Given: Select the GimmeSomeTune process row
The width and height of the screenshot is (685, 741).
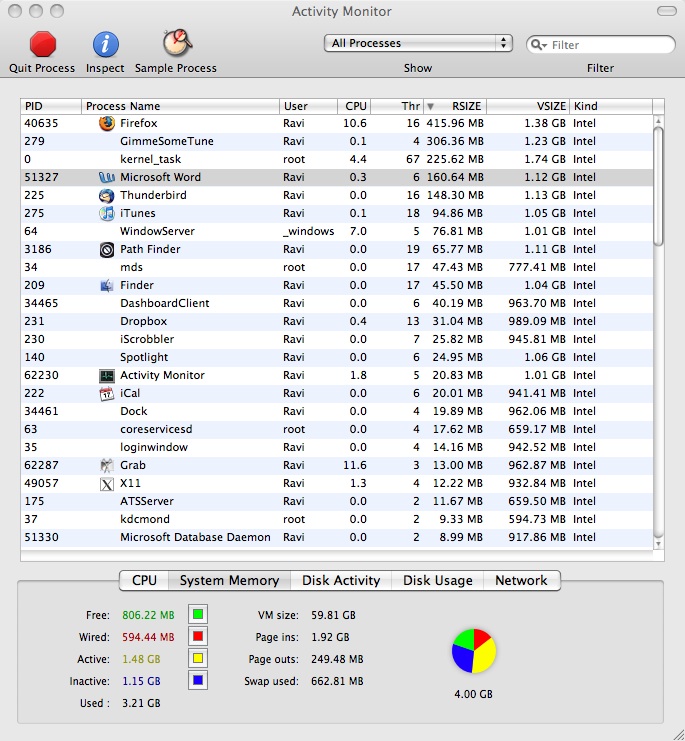Looking at the screenshot, I should click(337, 141).
